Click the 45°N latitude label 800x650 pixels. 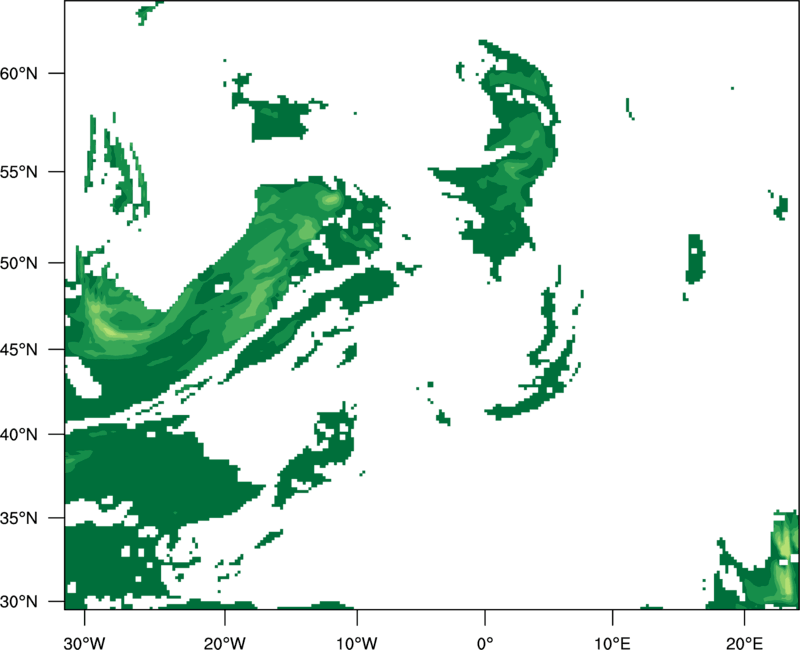point(19,350)
